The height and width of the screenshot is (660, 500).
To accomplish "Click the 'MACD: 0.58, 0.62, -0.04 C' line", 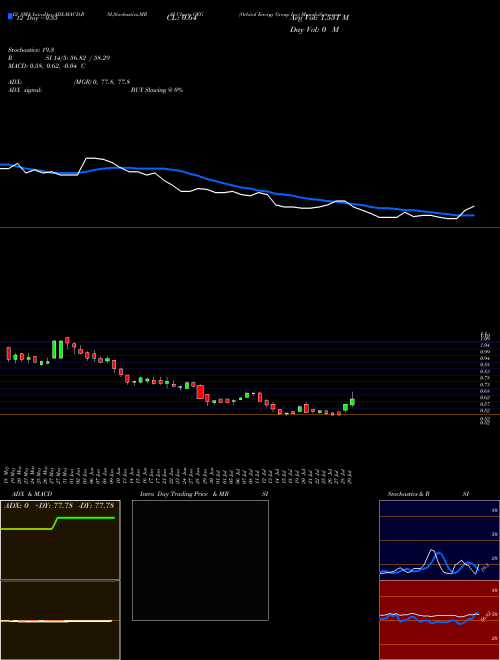I will [47, 66].
